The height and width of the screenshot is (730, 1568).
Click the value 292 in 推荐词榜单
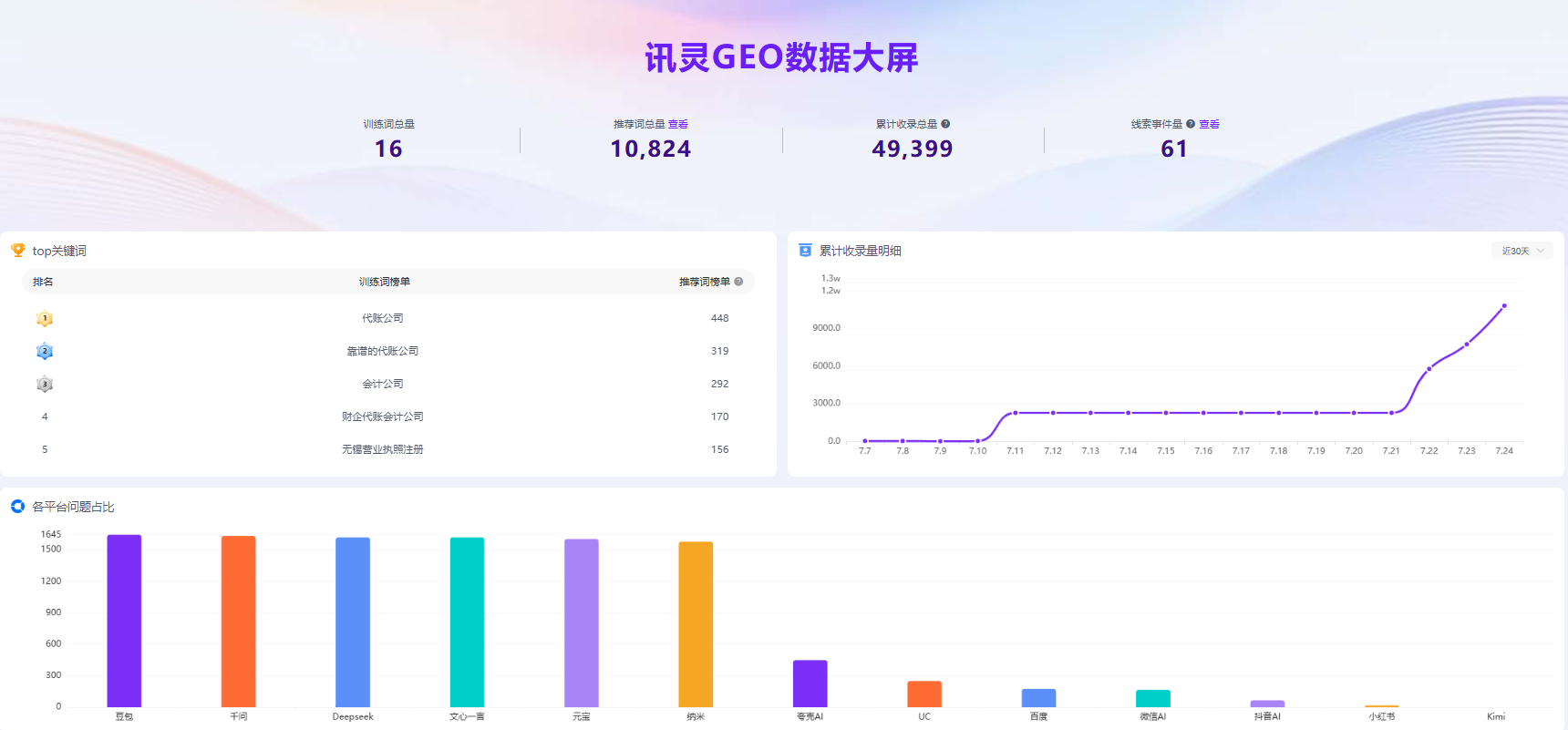720,384
